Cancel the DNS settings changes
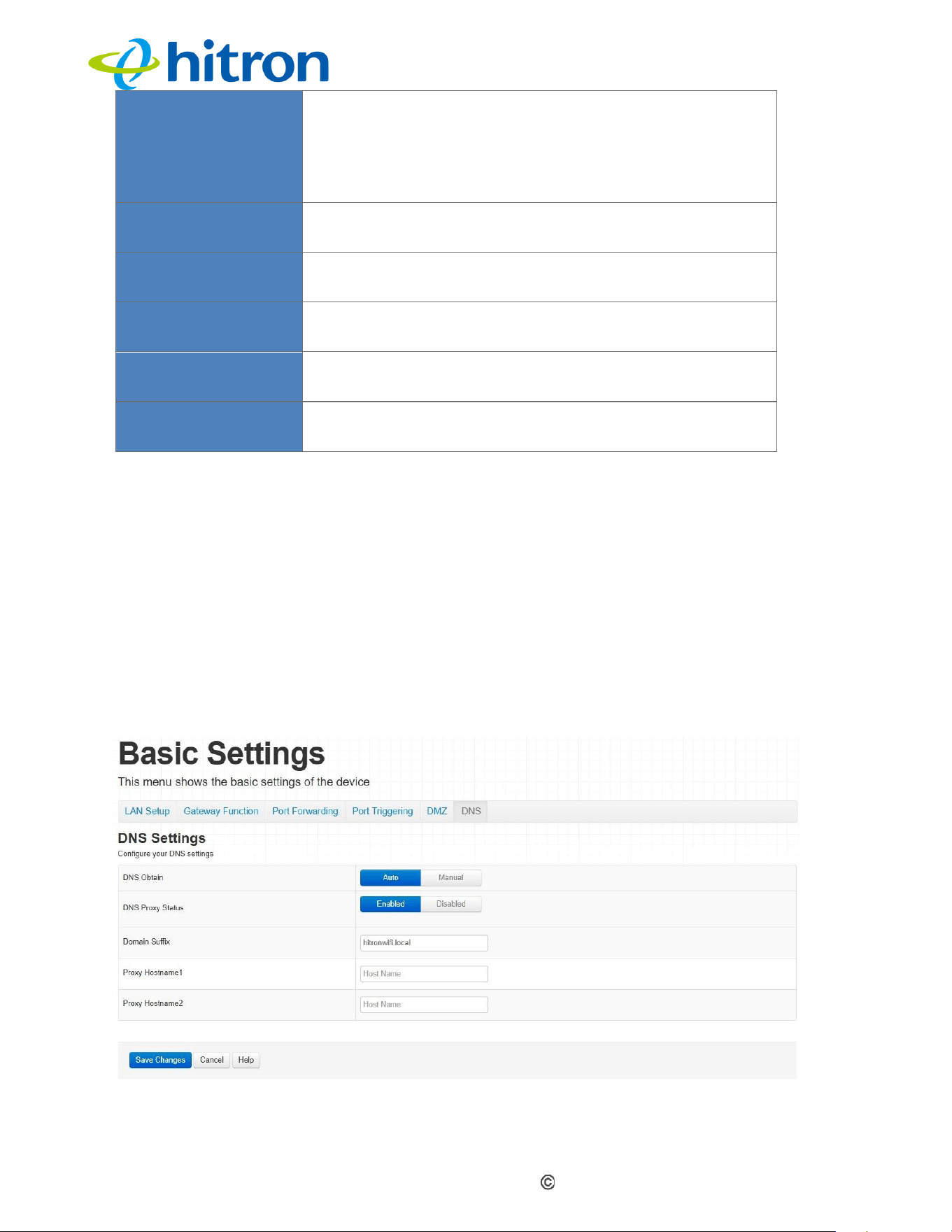 click(212, 1060)
